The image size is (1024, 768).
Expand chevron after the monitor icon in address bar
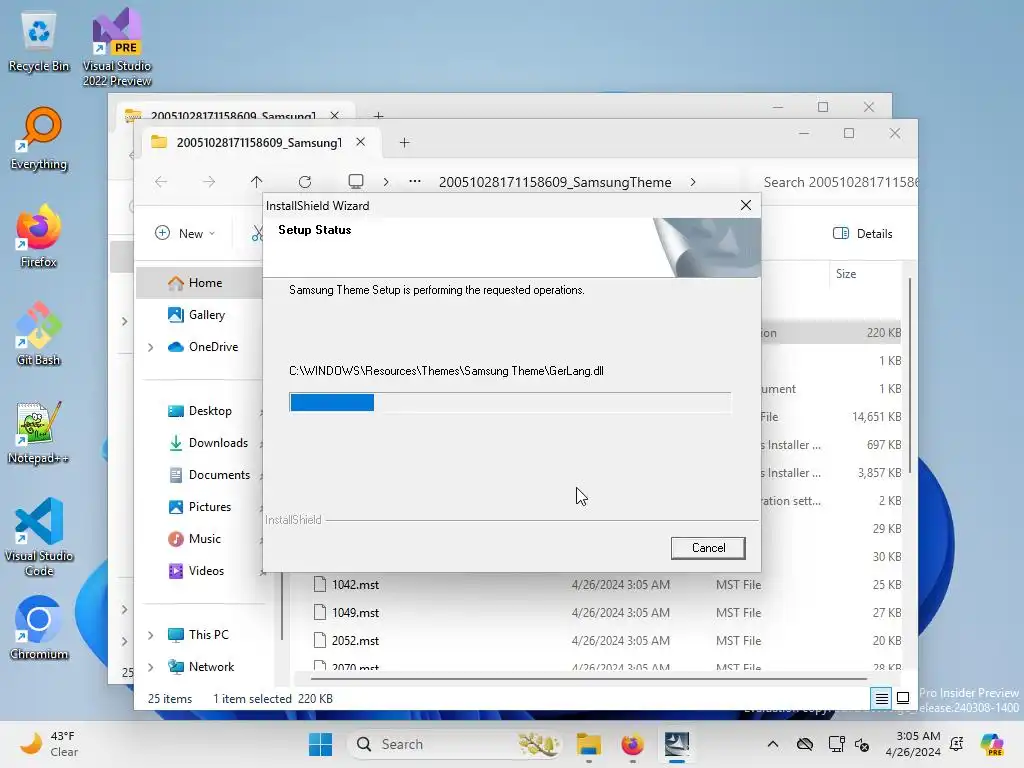click(386, 182)
